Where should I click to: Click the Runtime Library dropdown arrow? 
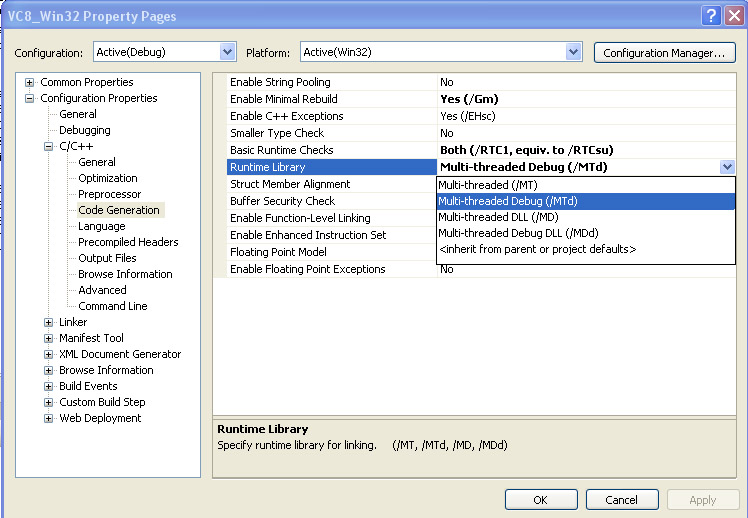tap(727, 167)
